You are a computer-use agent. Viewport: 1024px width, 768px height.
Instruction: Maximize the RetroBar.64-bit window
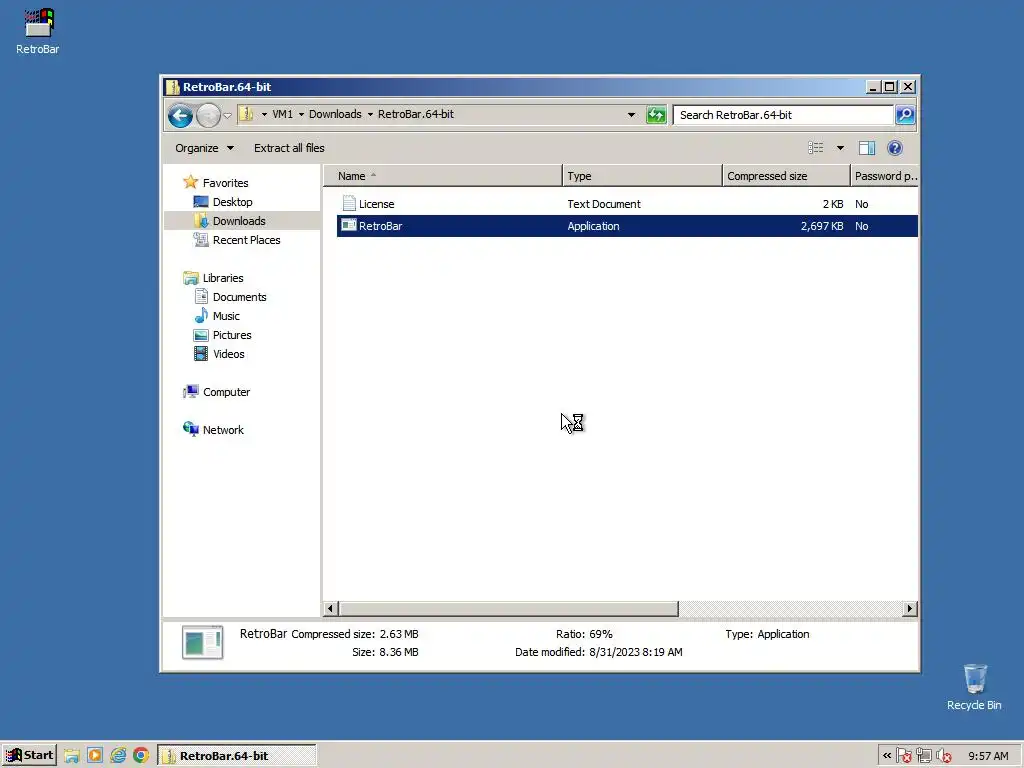click(x=889, y=87)
